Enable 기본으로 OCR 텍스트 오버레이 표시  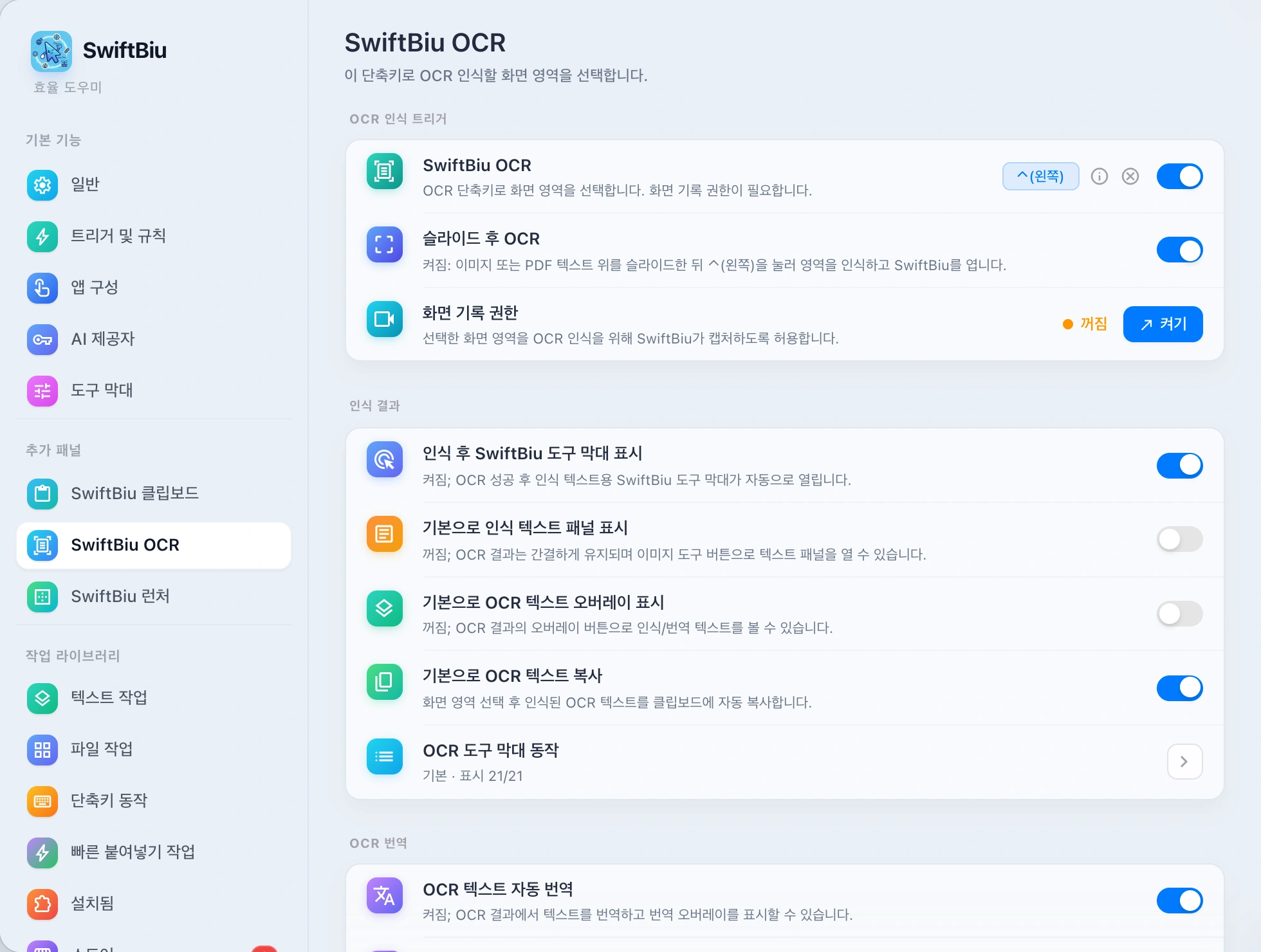pyautogui.click(x=1180, y=614)
